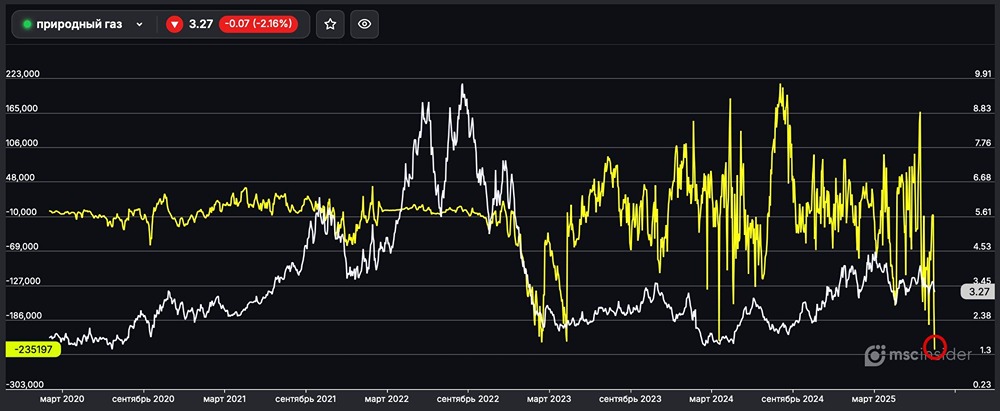Toggle chart visibility with the eye icon
The image size is (1000, 411).
(364, 24)
